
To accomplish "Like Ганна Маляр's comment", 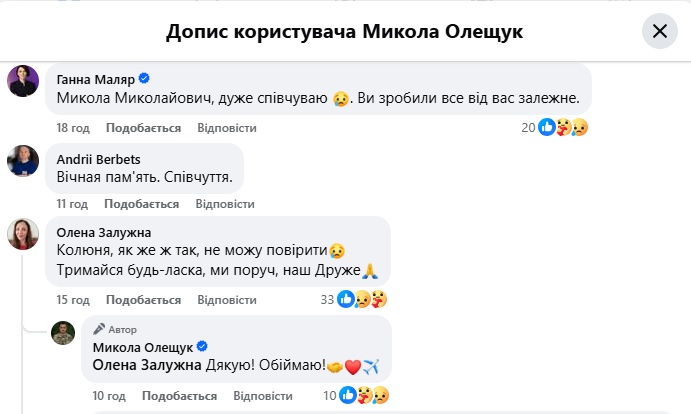I will pos(143,128).
